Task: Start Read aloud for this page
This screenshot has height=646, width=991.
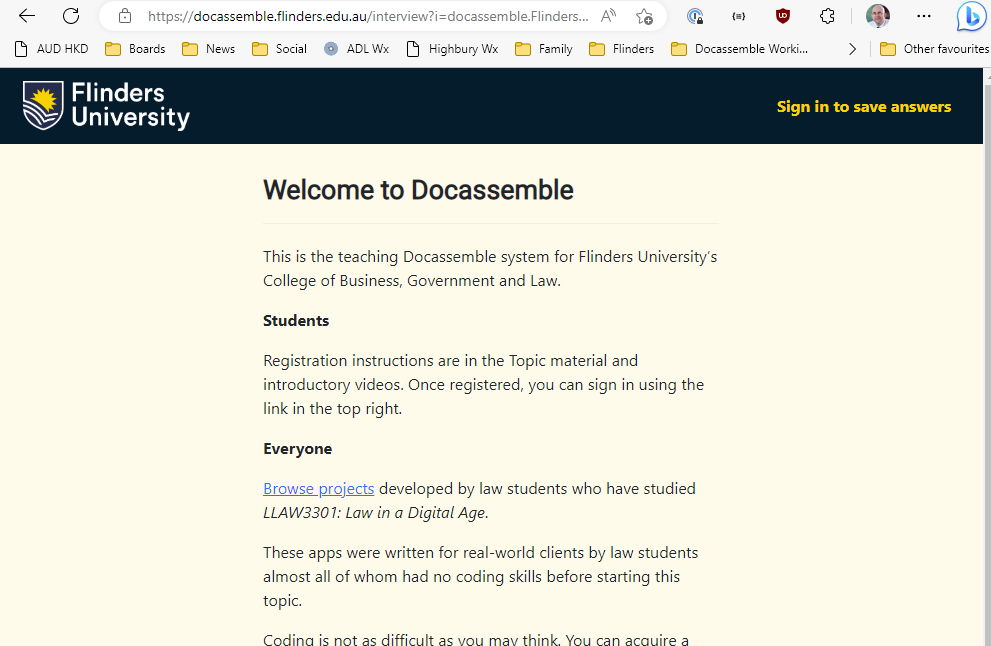Action: pos(607,16)
